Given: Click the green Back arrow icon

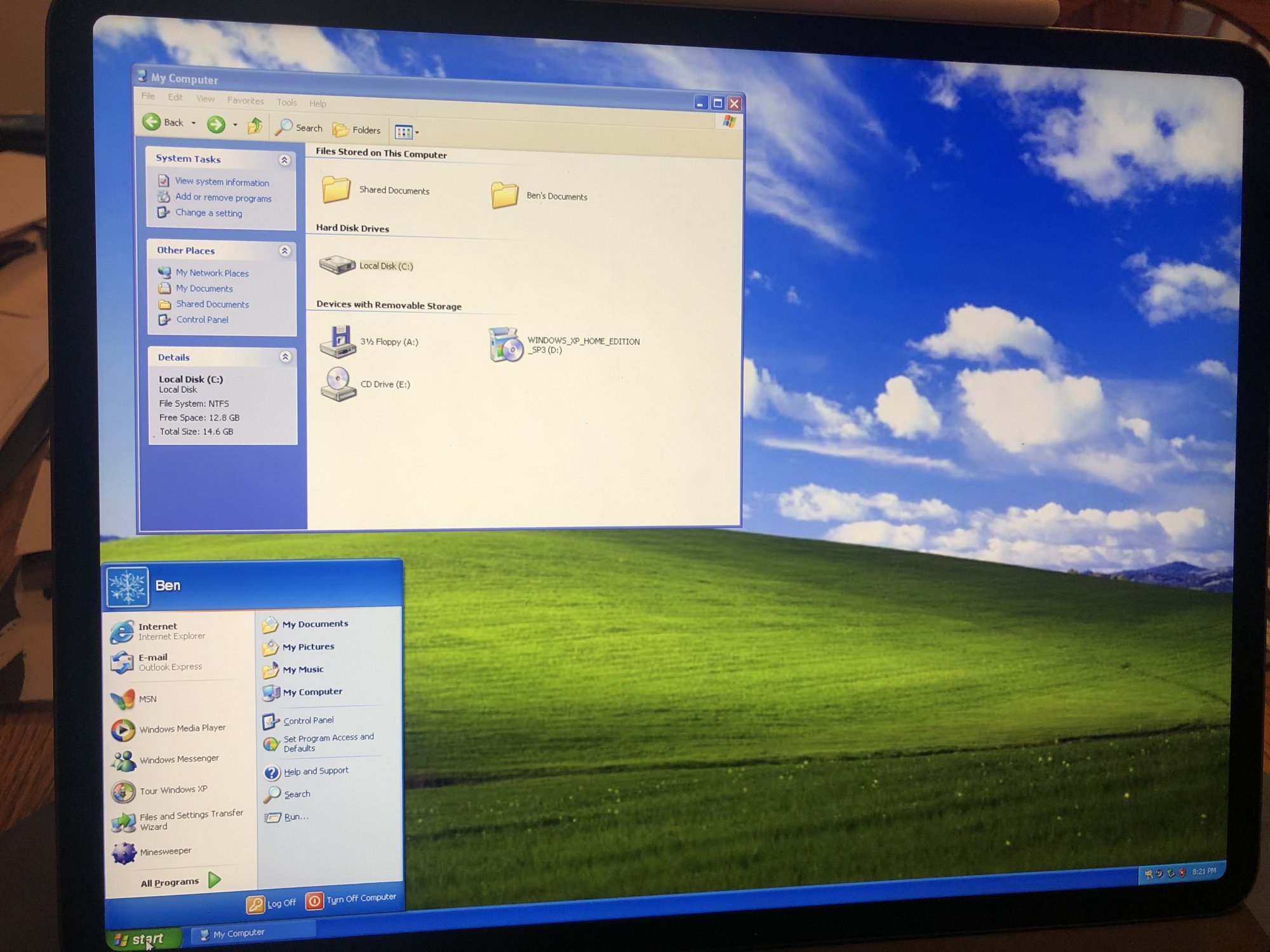Looking at the screenshot, I should pyautogui.click(x=152, y=122).
